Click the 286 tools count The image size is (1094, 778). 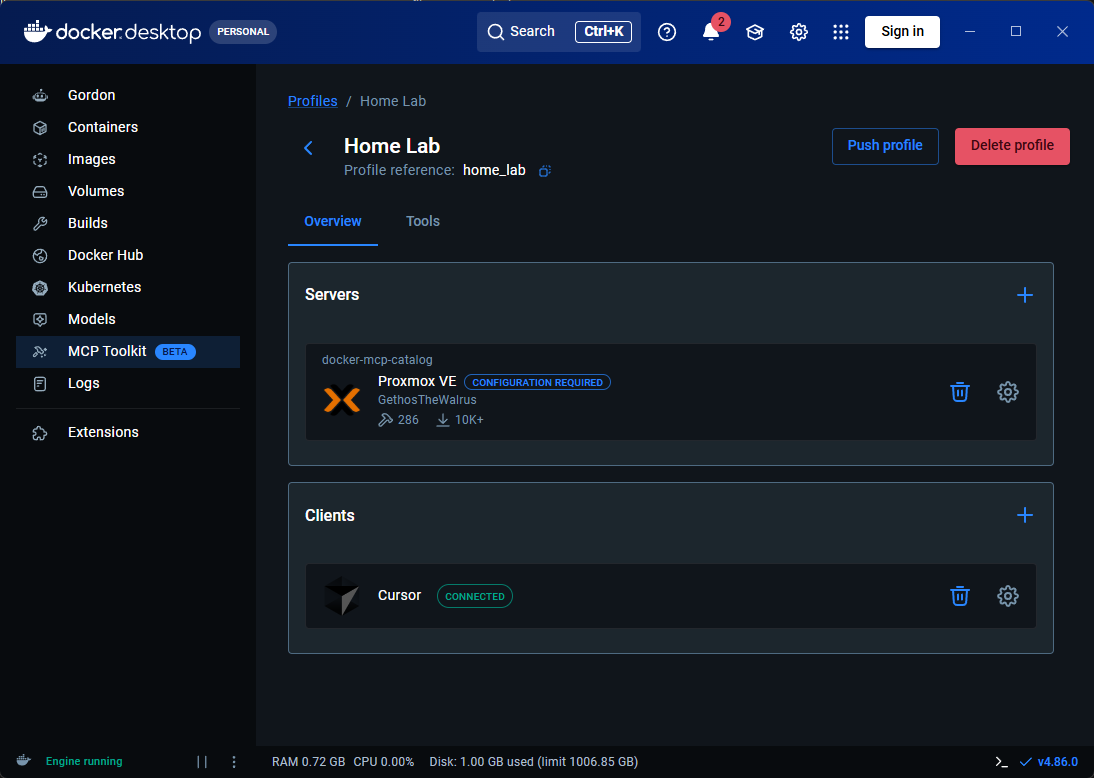tap(398, 420)
